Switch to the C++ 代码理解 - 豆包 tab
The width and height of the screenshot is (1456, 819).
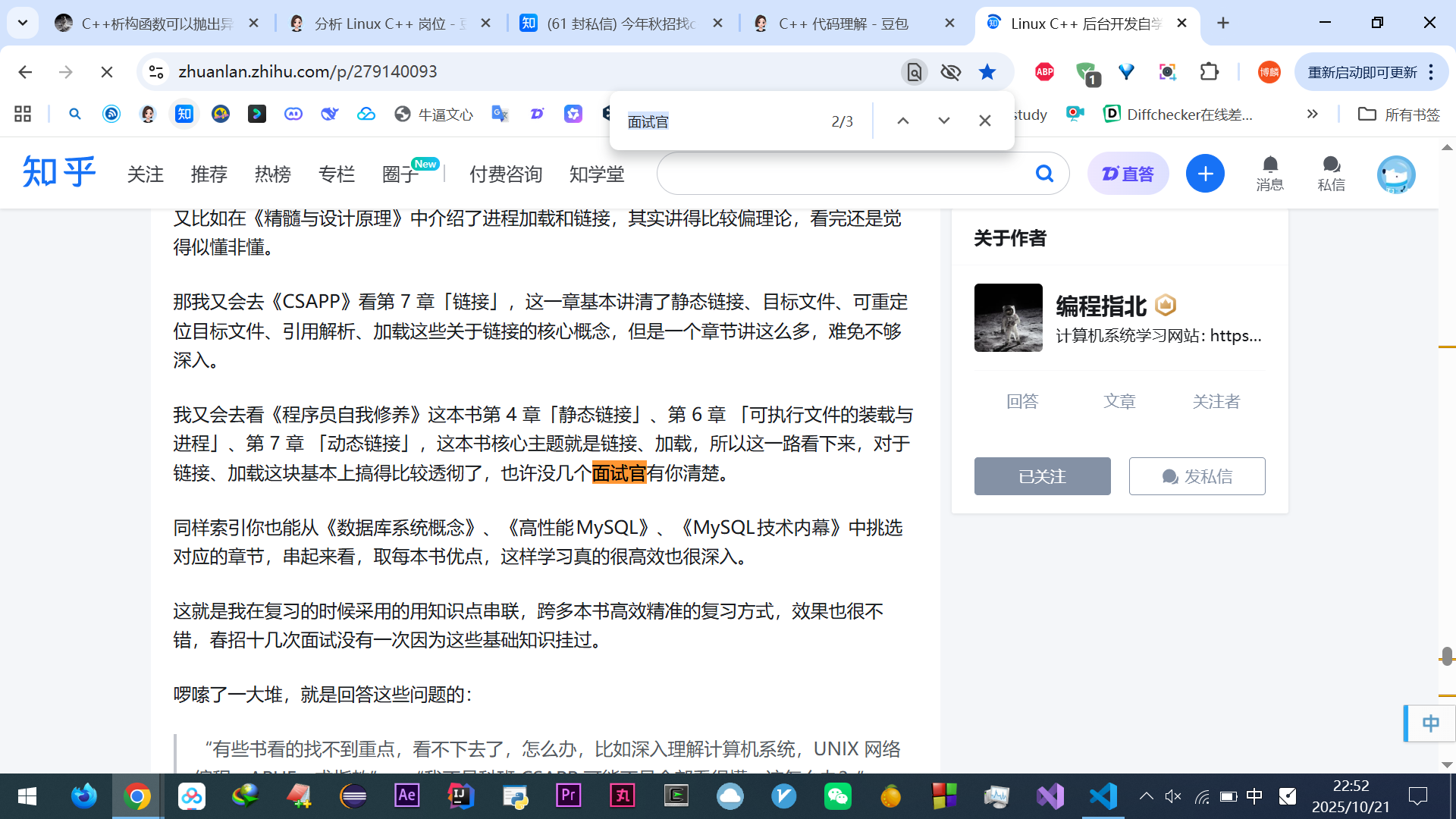pyautogui.click(x=843, y=24)
